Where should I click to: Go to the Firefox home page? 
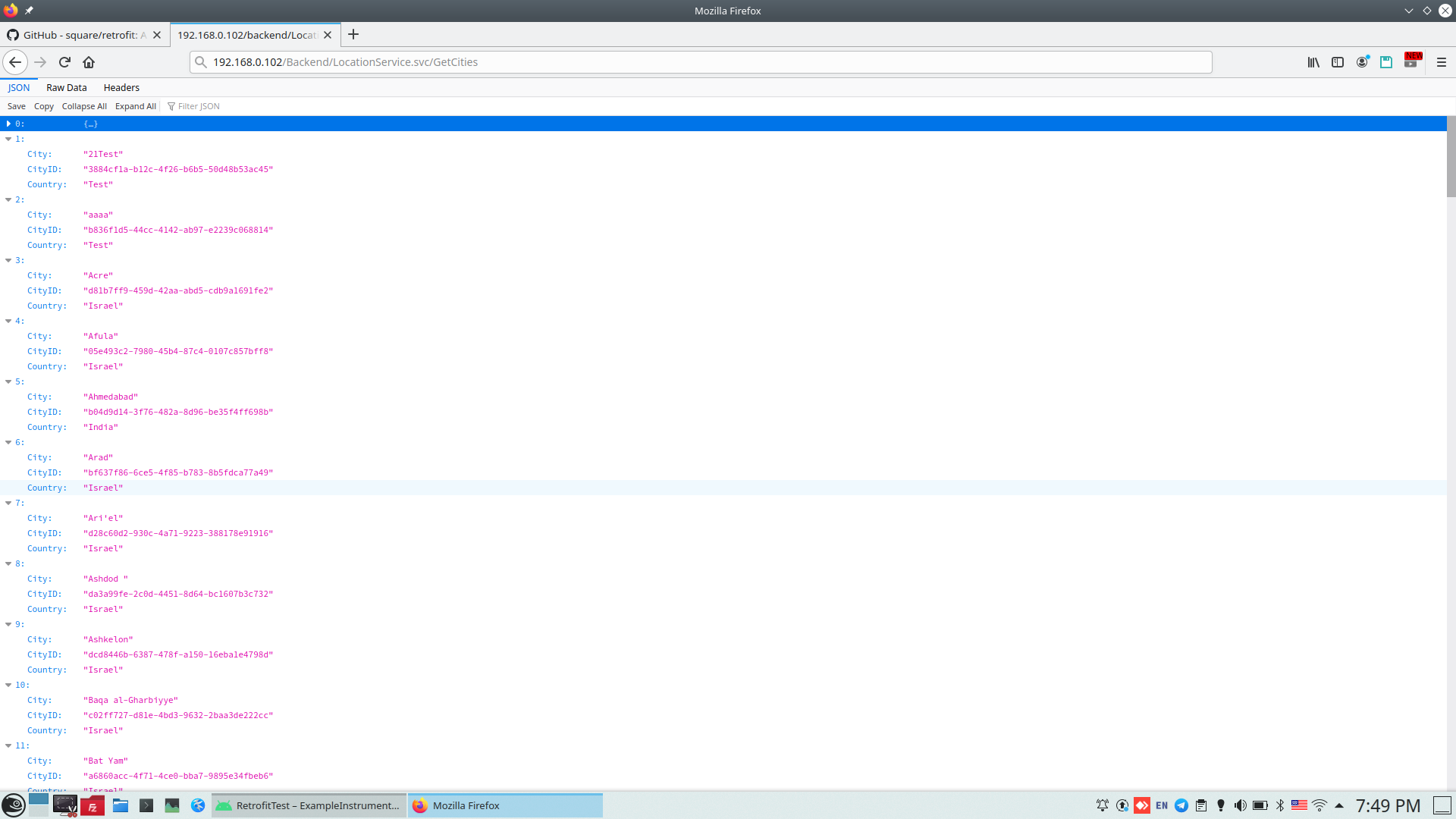tap(89, 62)
